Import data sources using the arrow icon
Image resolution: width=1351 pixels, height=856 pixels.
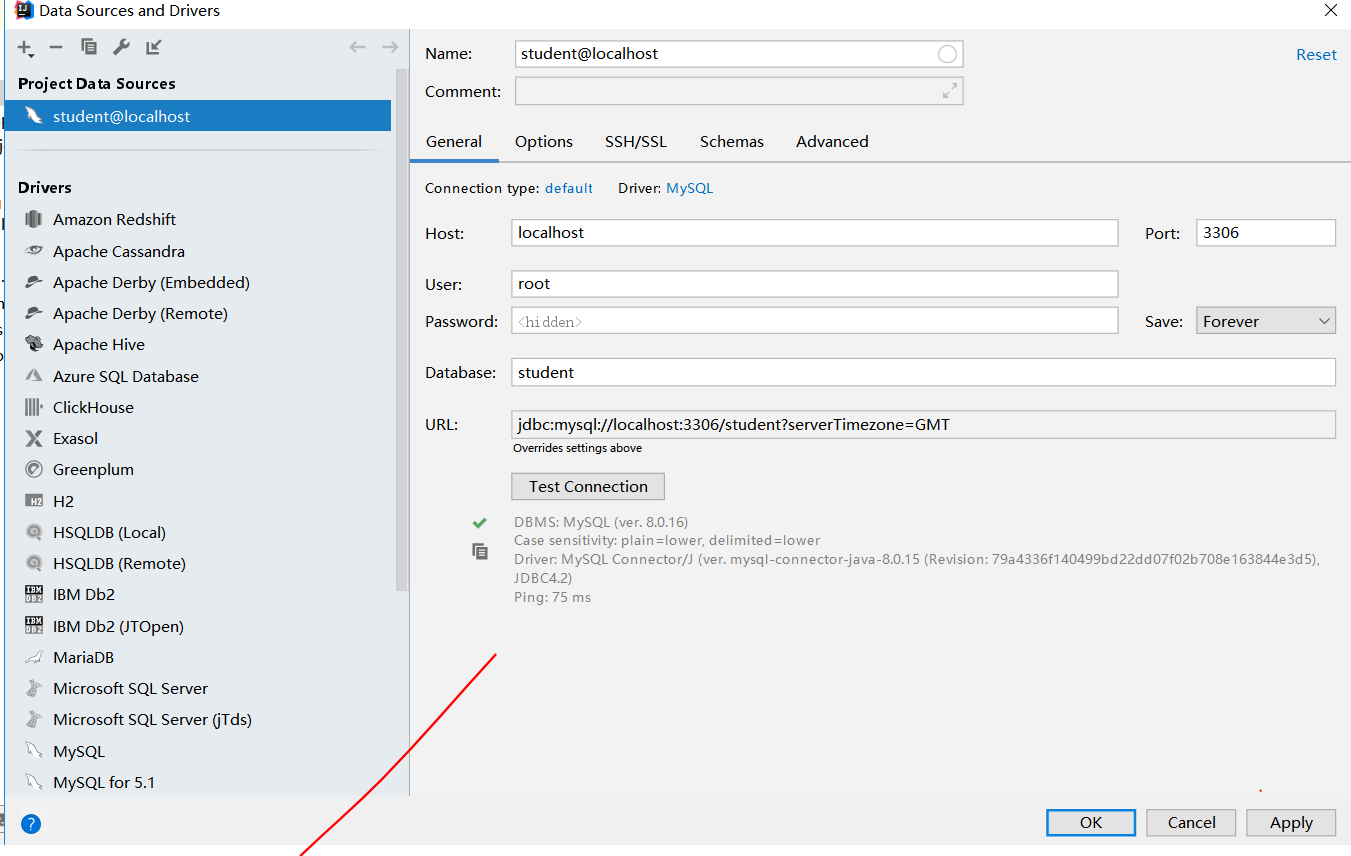point(151,46)
